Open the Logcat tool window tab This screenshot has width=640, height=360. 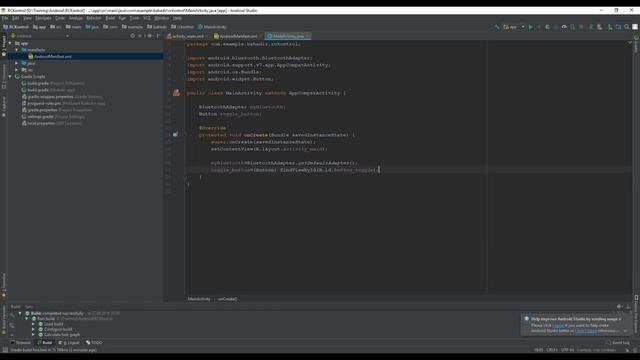(x=69, y=342)
